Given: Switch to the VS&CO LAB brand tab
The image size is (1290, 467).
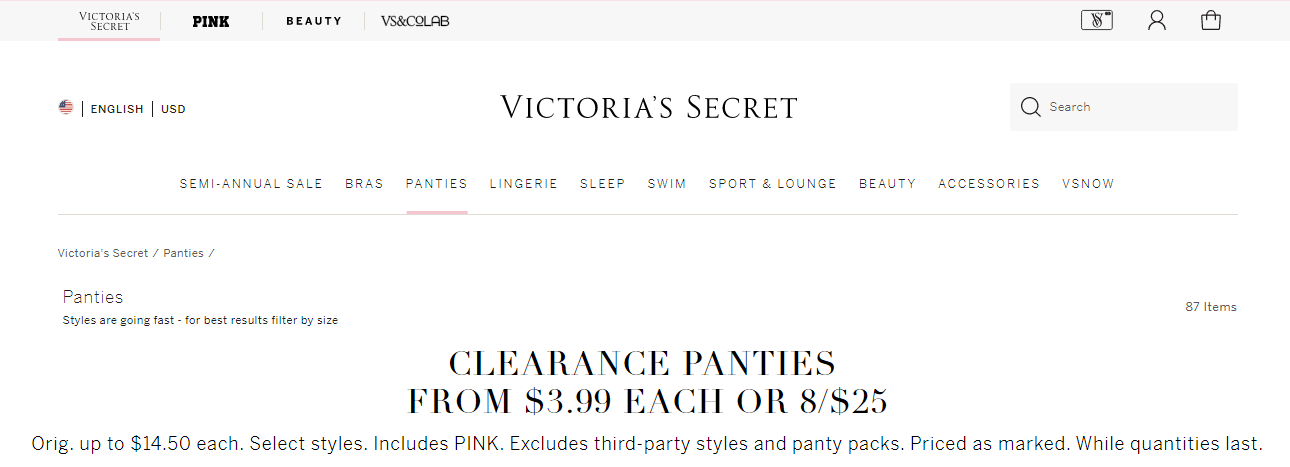Looking at the screenshot, I should [415, 21].
